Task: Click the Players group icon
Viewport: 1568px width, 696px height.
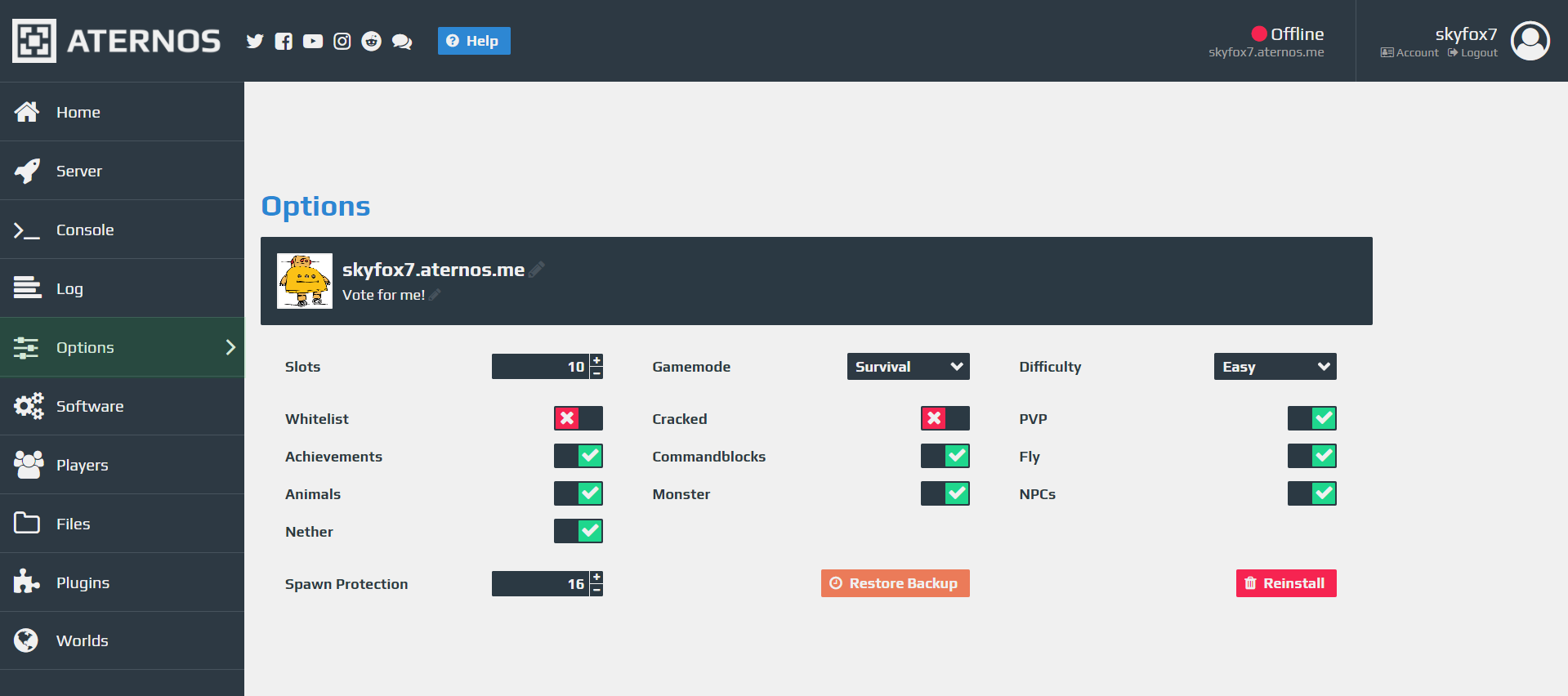Action: pyautogui.click(x=29, y=465)
